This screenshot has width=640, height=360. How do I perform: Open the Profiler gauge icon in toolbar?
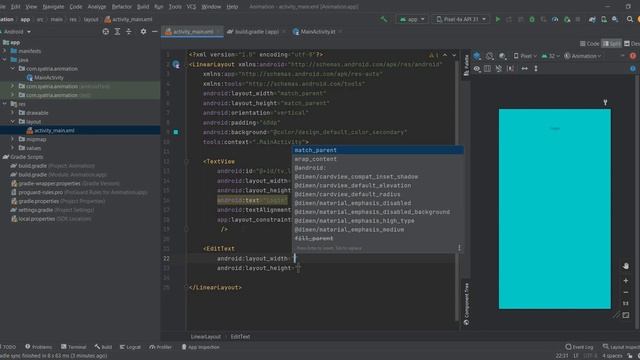click(x=555, y=19)
